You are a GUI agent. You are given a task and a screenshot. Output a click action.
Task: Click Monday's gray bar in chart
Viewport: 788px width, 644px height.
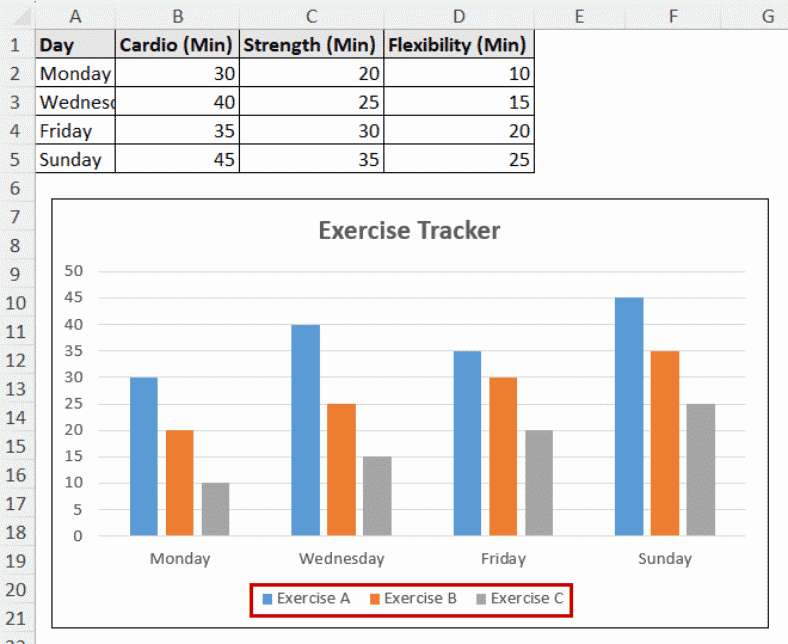pyautogui.click(x=215, y=509)
